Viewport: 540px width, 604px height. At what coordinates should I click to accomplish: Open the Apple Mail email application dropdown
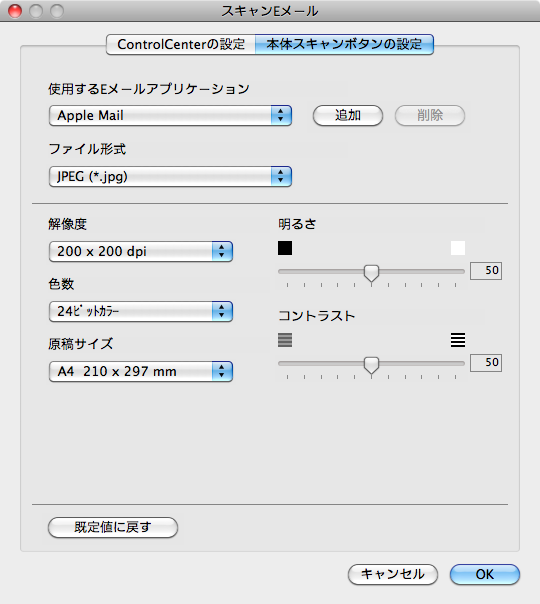point(170,116)
